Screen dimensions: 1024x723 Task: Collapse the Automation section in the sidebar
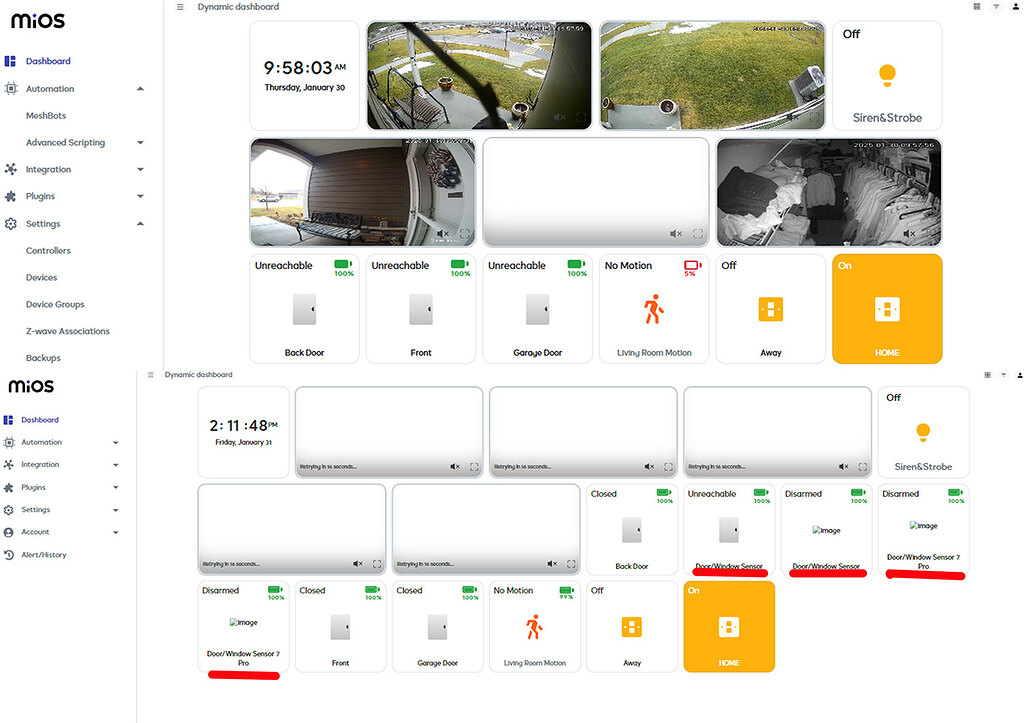tap(140, 88)
